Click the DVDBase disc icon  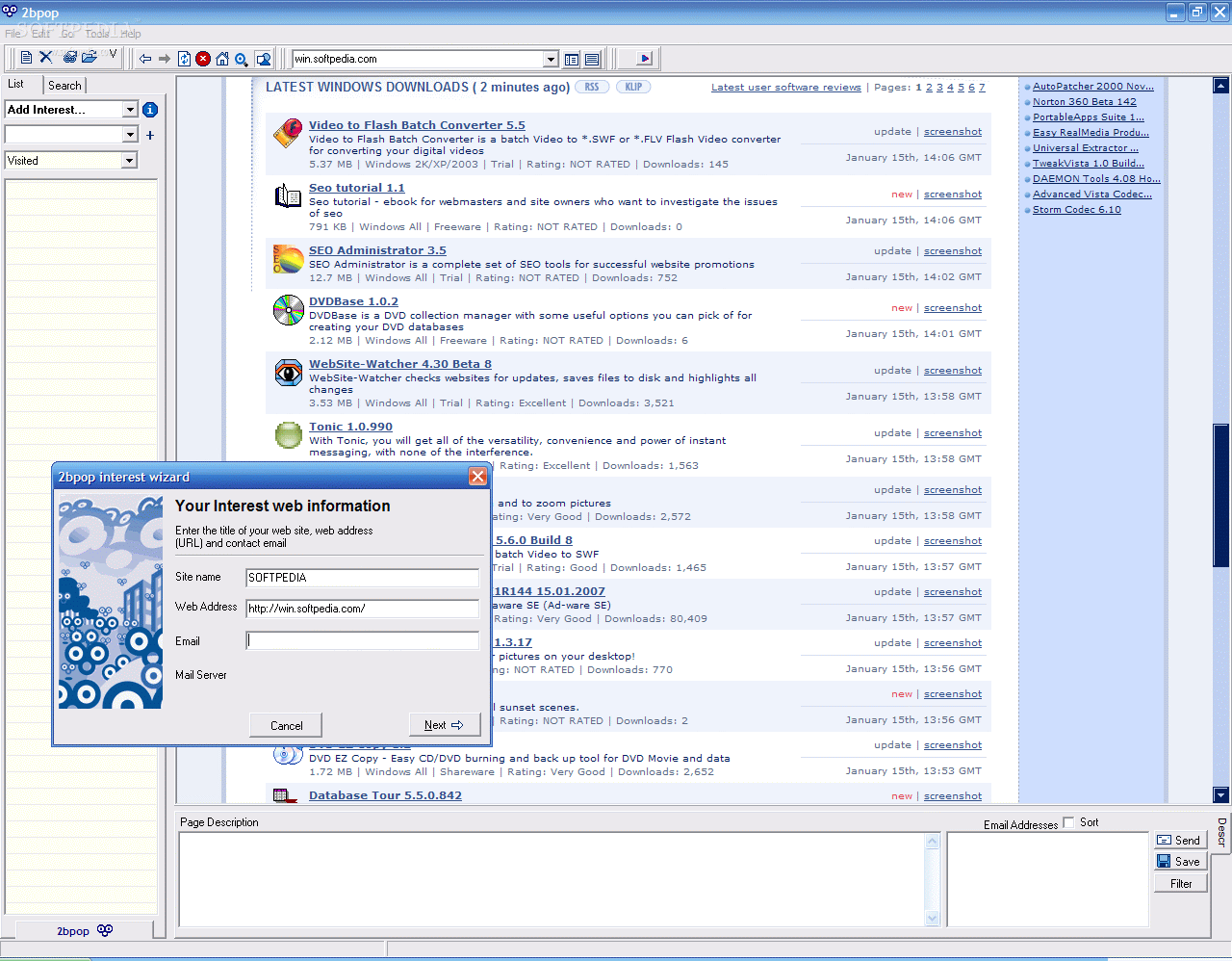click(288, 309)
